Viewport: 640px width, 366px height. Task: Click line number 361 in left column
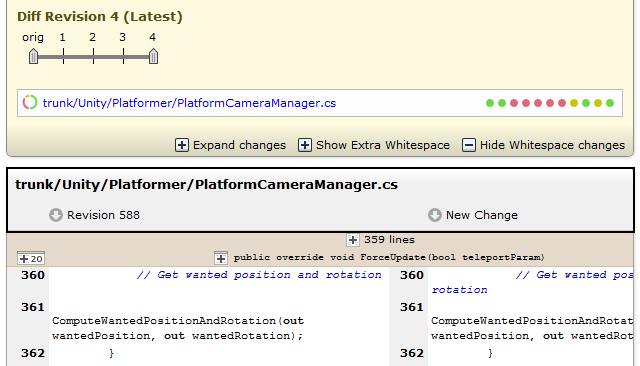click(x=33, y=307)
